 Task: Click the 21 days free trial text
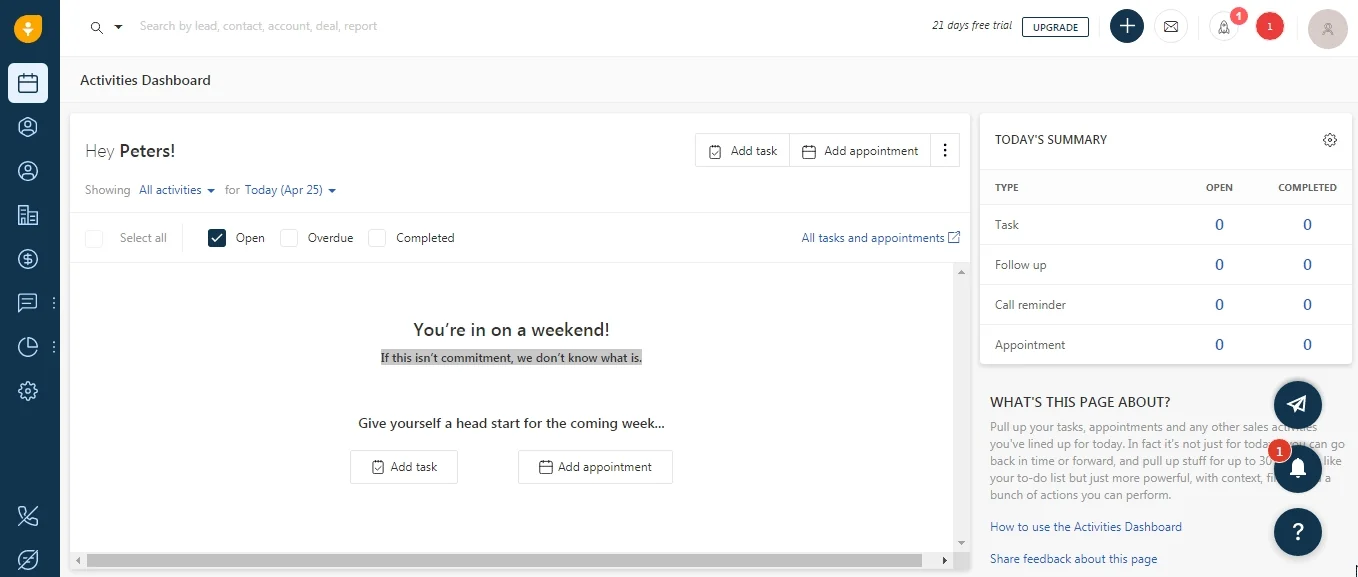pyautogui.click(x=972, y=26)
